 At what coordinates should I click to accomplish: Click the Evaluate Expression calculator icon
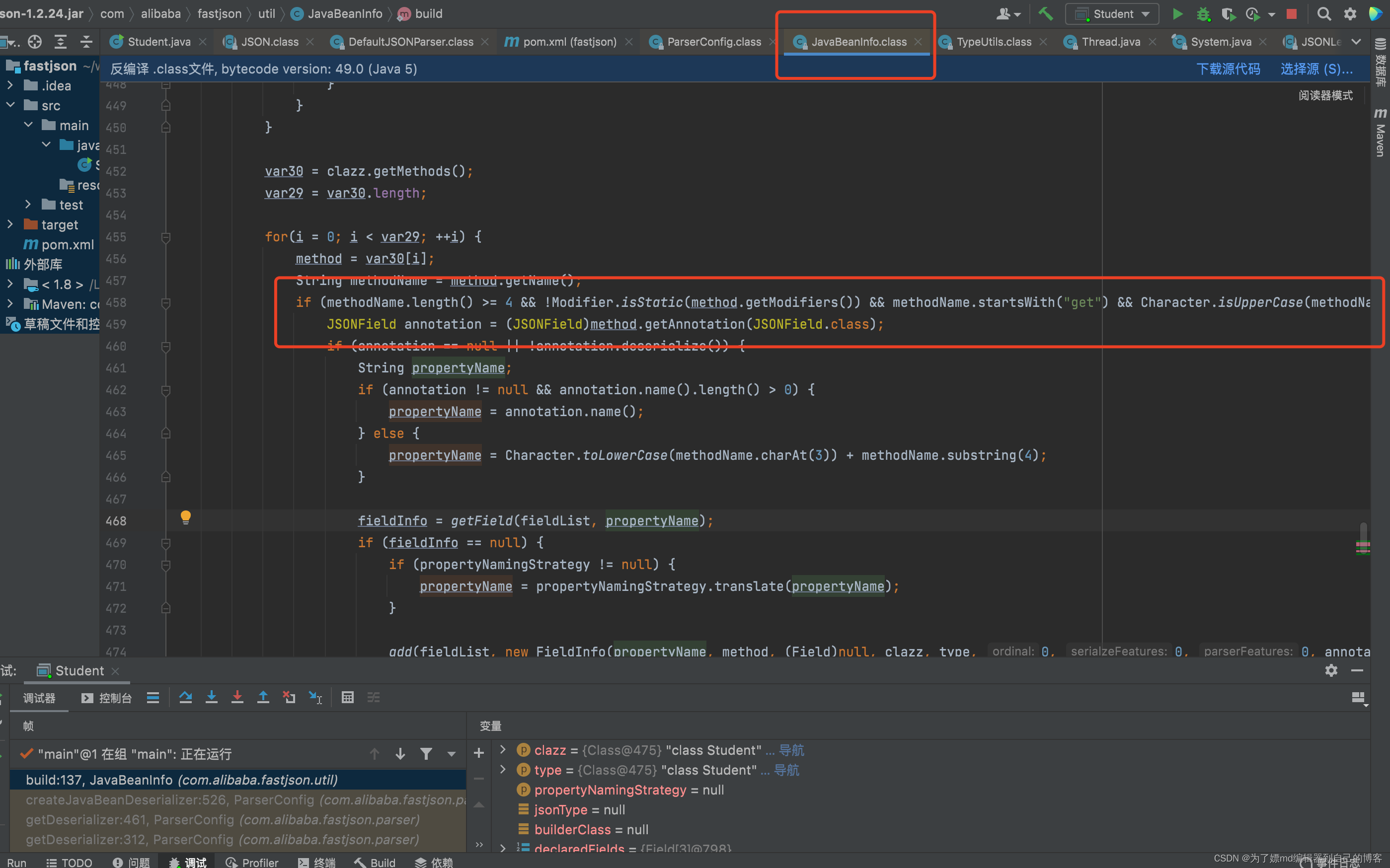pyautogui.click(x=347, y=698)
